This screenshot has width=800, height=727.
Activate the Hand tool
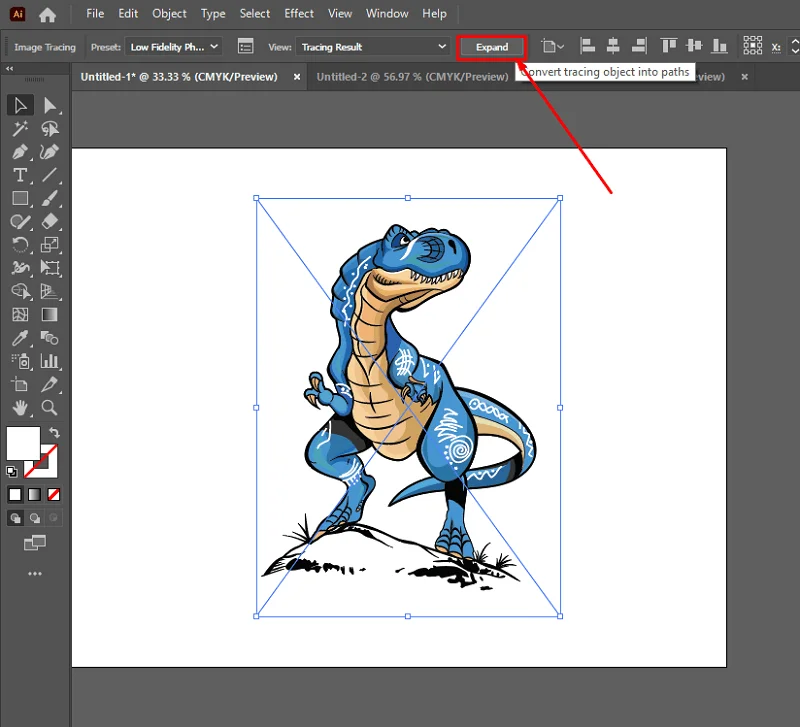[x=20, y=408]
